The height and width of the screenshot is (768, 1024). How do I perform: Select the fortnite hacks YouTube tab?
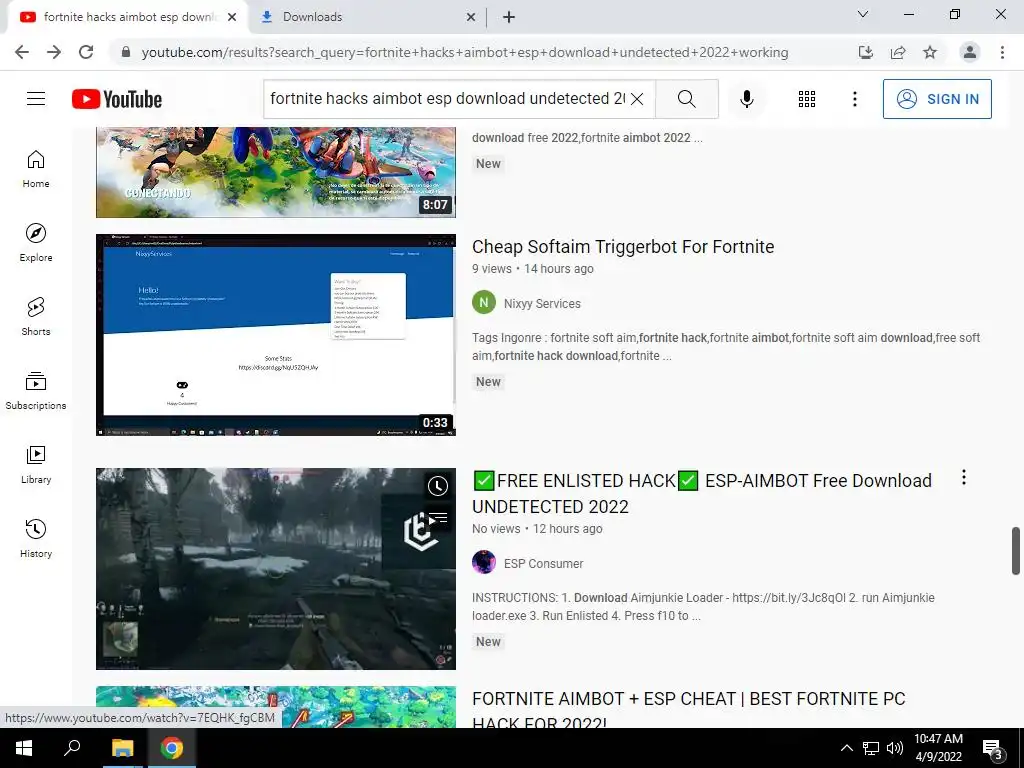[127, 17]
